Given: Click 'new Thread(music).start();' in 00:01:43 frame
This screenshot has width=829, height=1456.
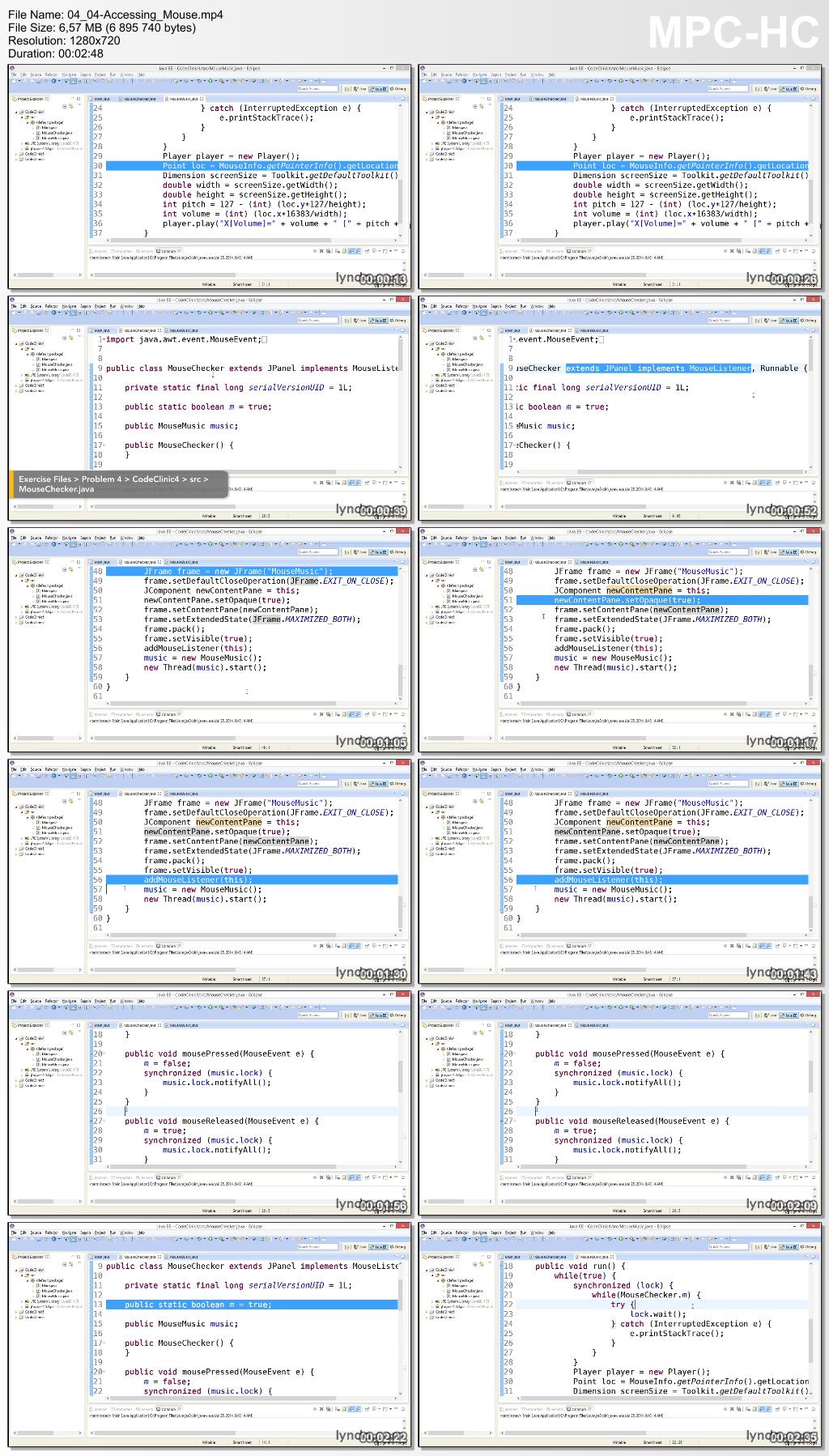Looking at the screenshot, I should coord(615,899).
